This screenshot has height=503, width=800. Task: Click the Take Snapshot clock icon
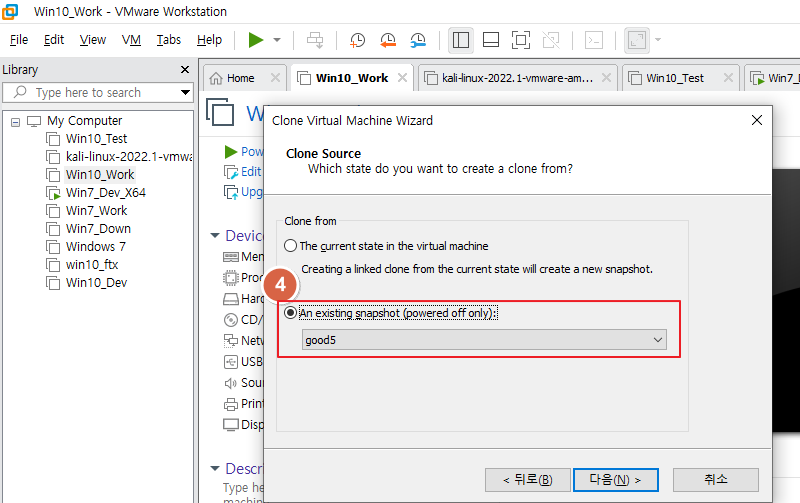(x=357, y=40)
